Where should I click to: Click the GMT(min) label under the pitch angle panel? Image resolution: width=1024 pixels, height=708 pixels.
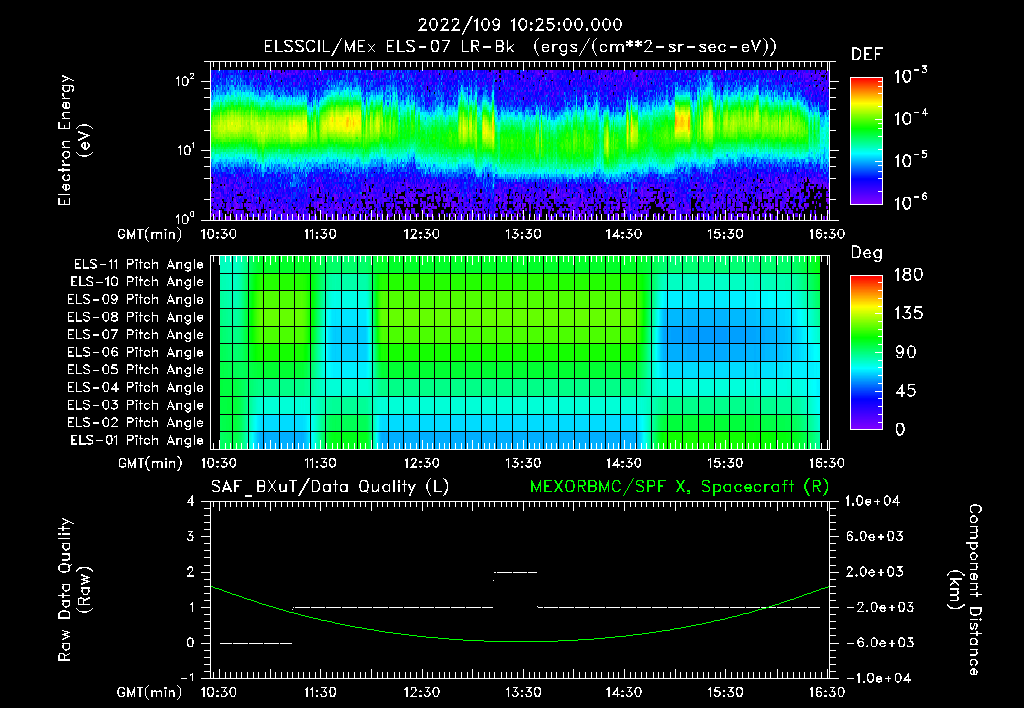click(150, 464)
